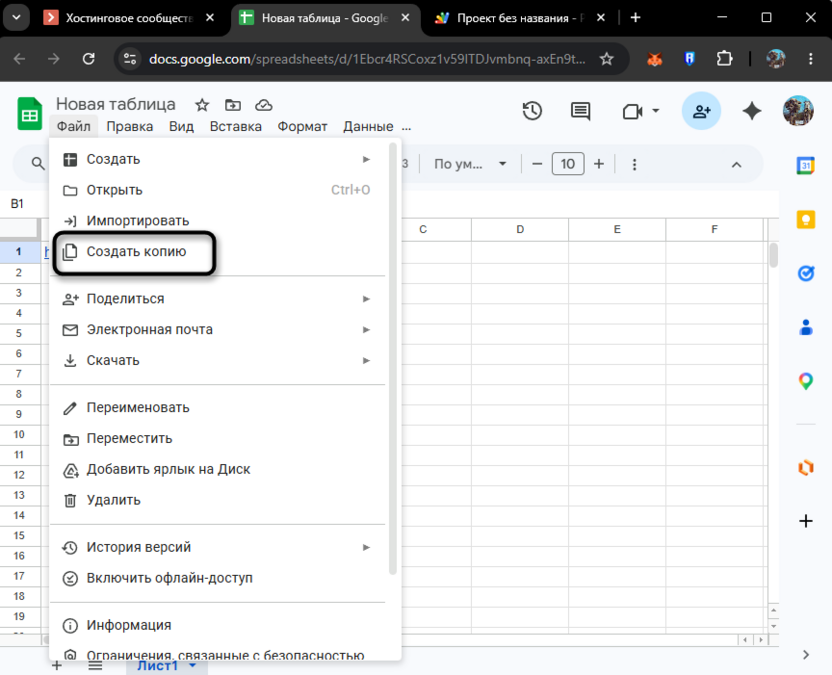
Task: Expand the Скачать submenu
Action: (x=217, y=360)
